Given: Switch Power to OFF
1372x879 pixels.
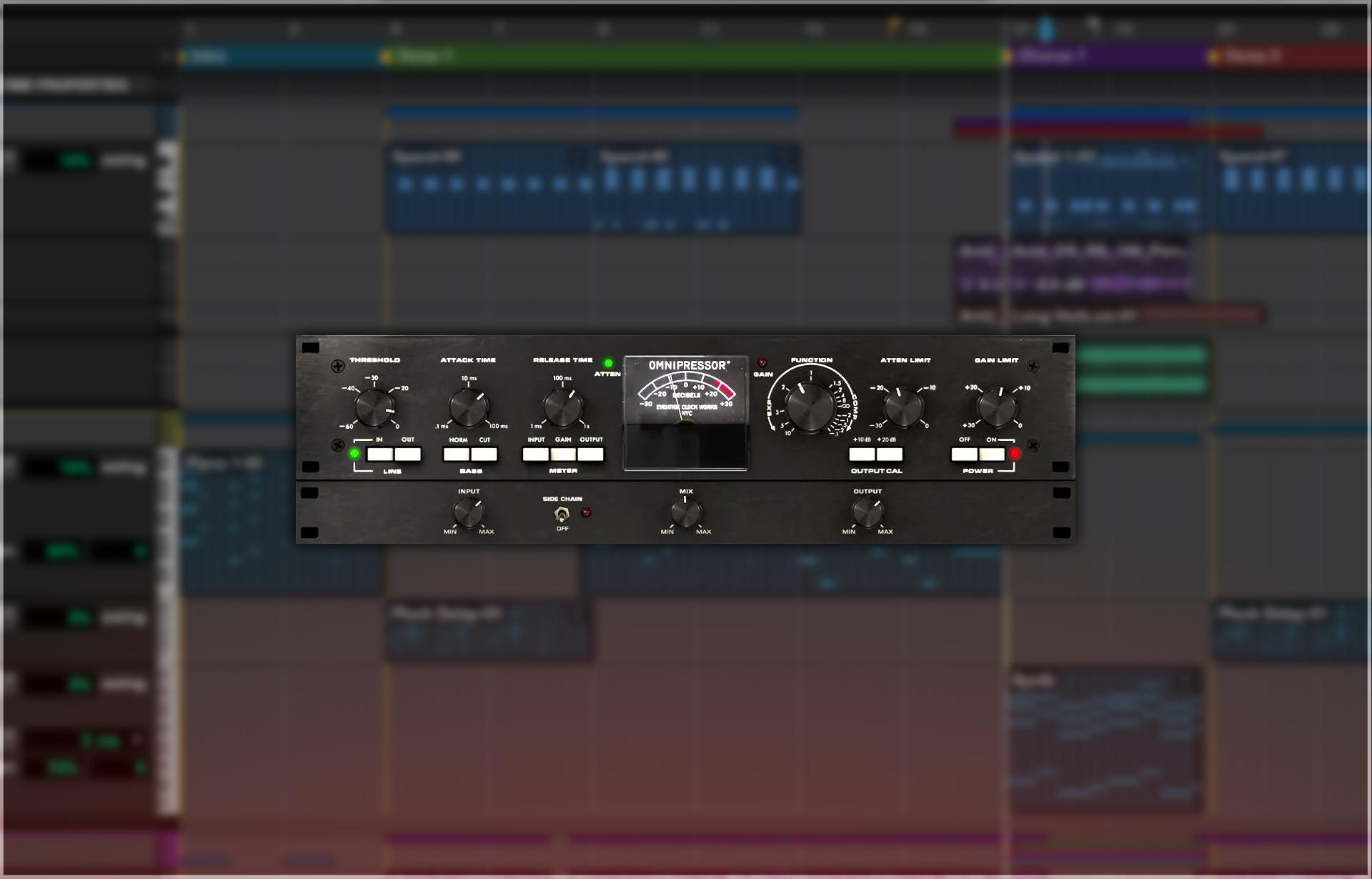Looking at the screenshot, I should [x=964, y=455].
